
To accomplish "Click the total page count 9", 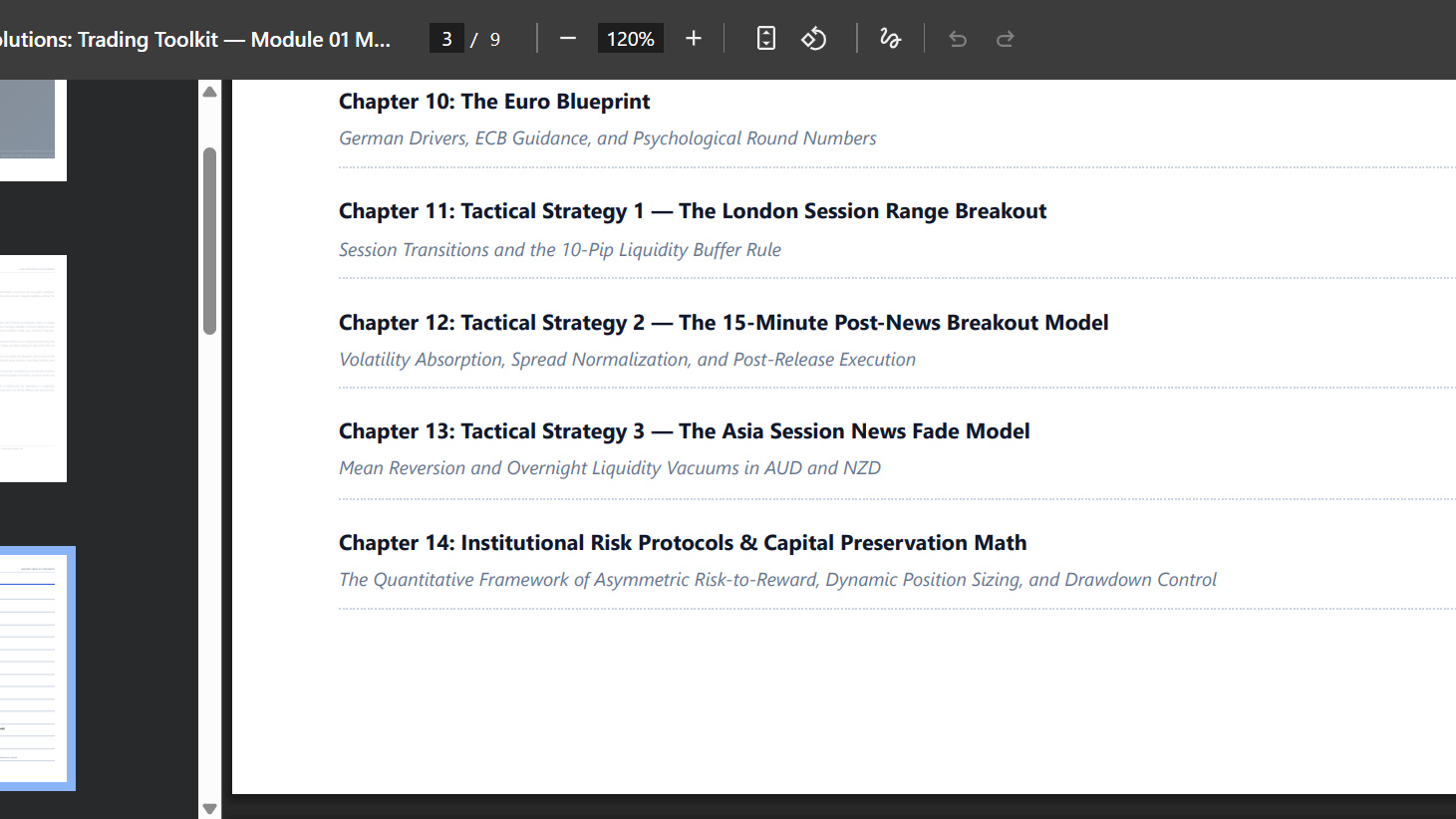I will pyautogui.click(x=495, y=40).
